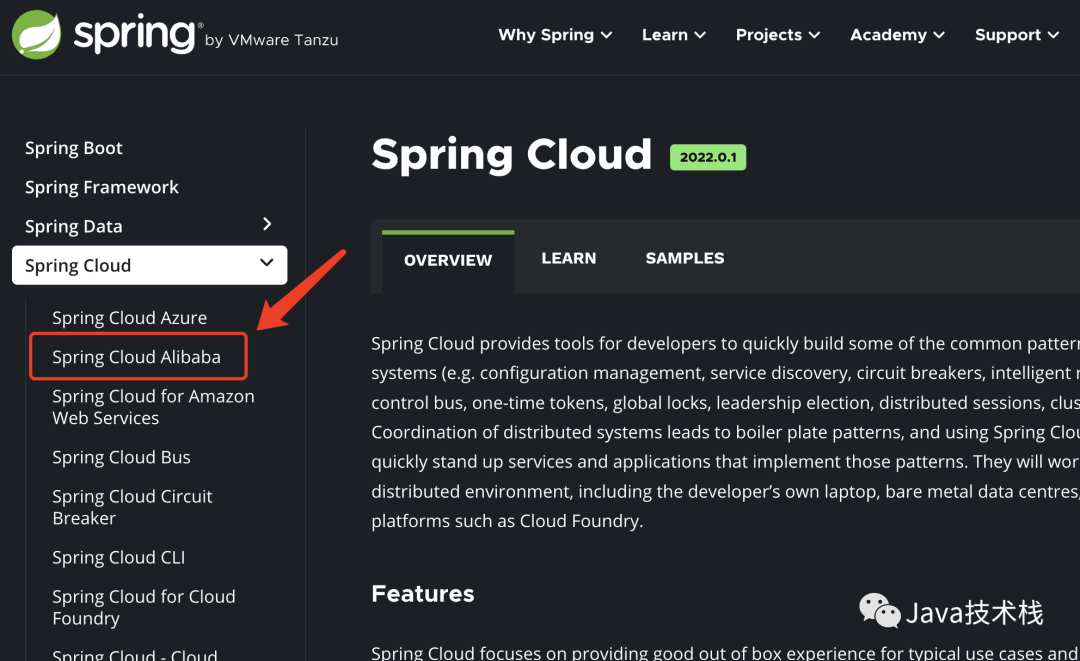Click the Features heading
The image size is (1080, 661).
423,594
